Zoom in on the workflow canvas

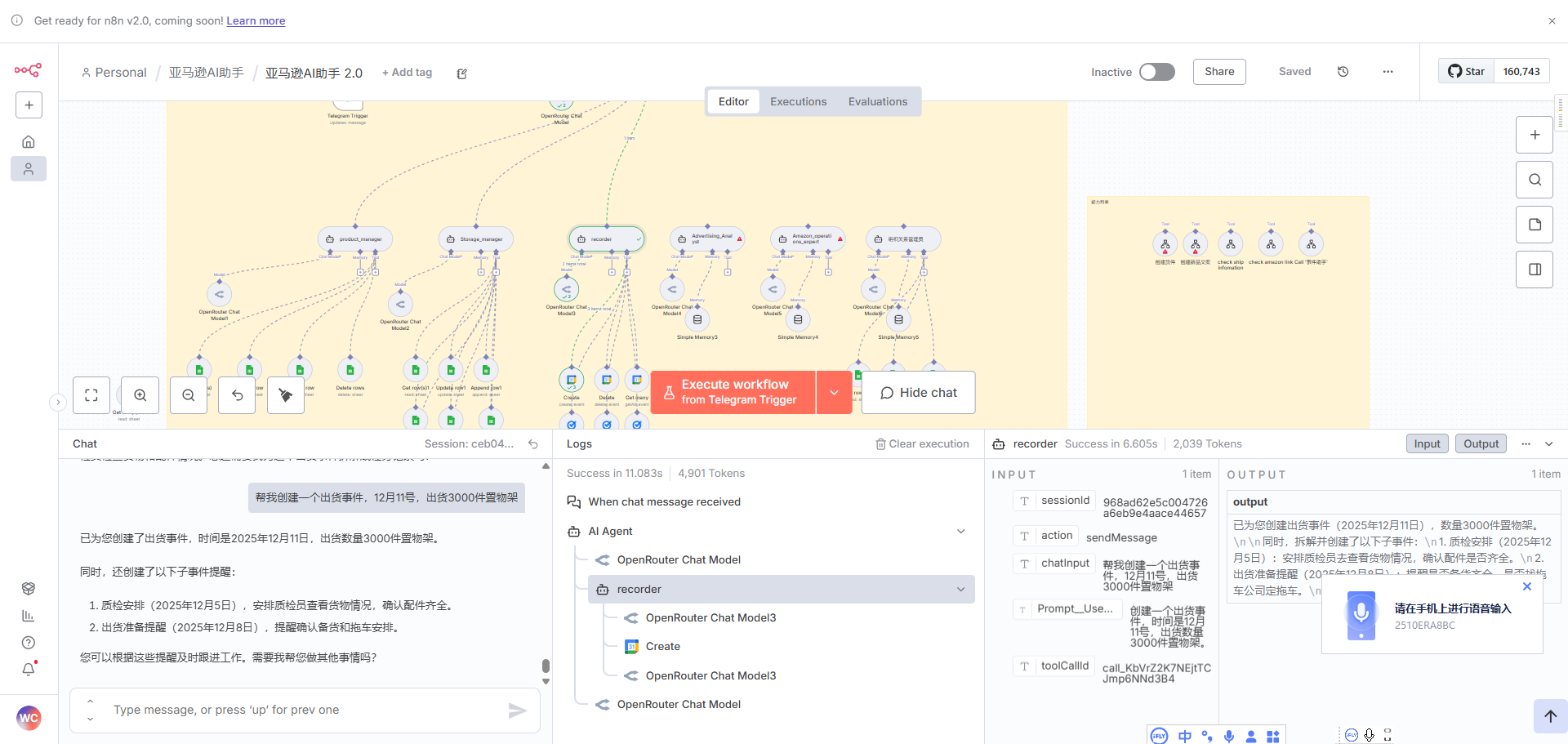point(140,395)
